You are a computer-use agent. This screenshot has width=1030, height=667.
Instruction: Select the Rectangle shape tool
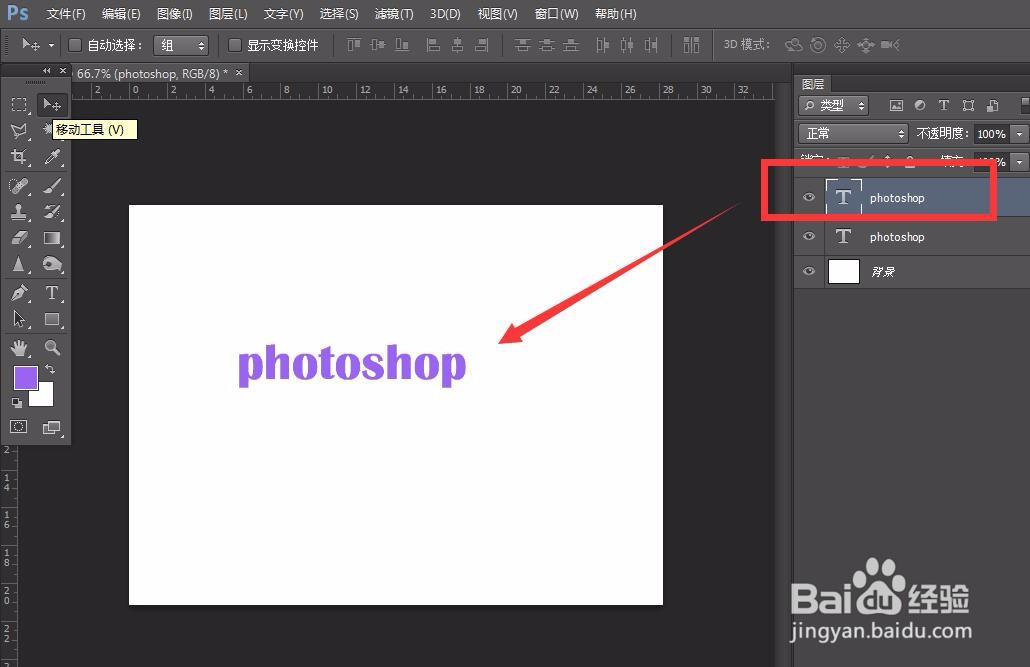(52, 319)
